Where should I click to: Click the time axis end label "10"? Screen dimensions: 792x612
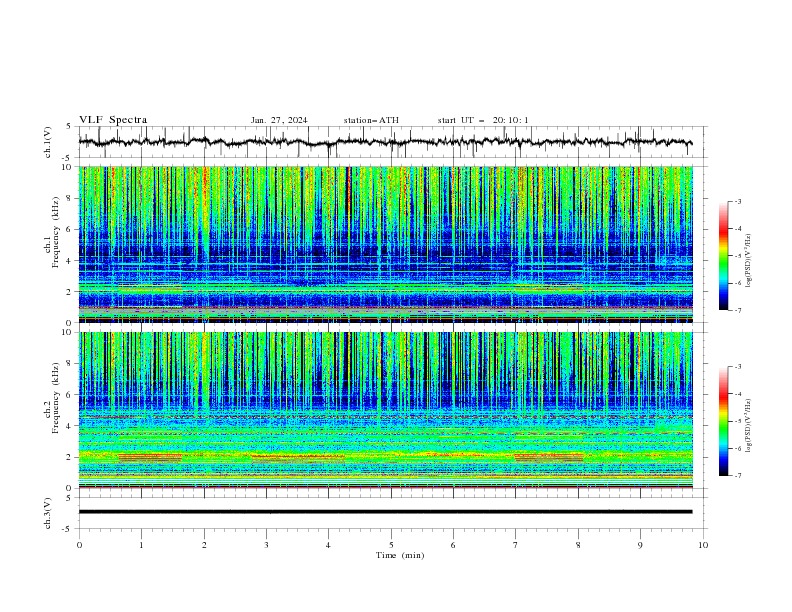pos(703,545)
